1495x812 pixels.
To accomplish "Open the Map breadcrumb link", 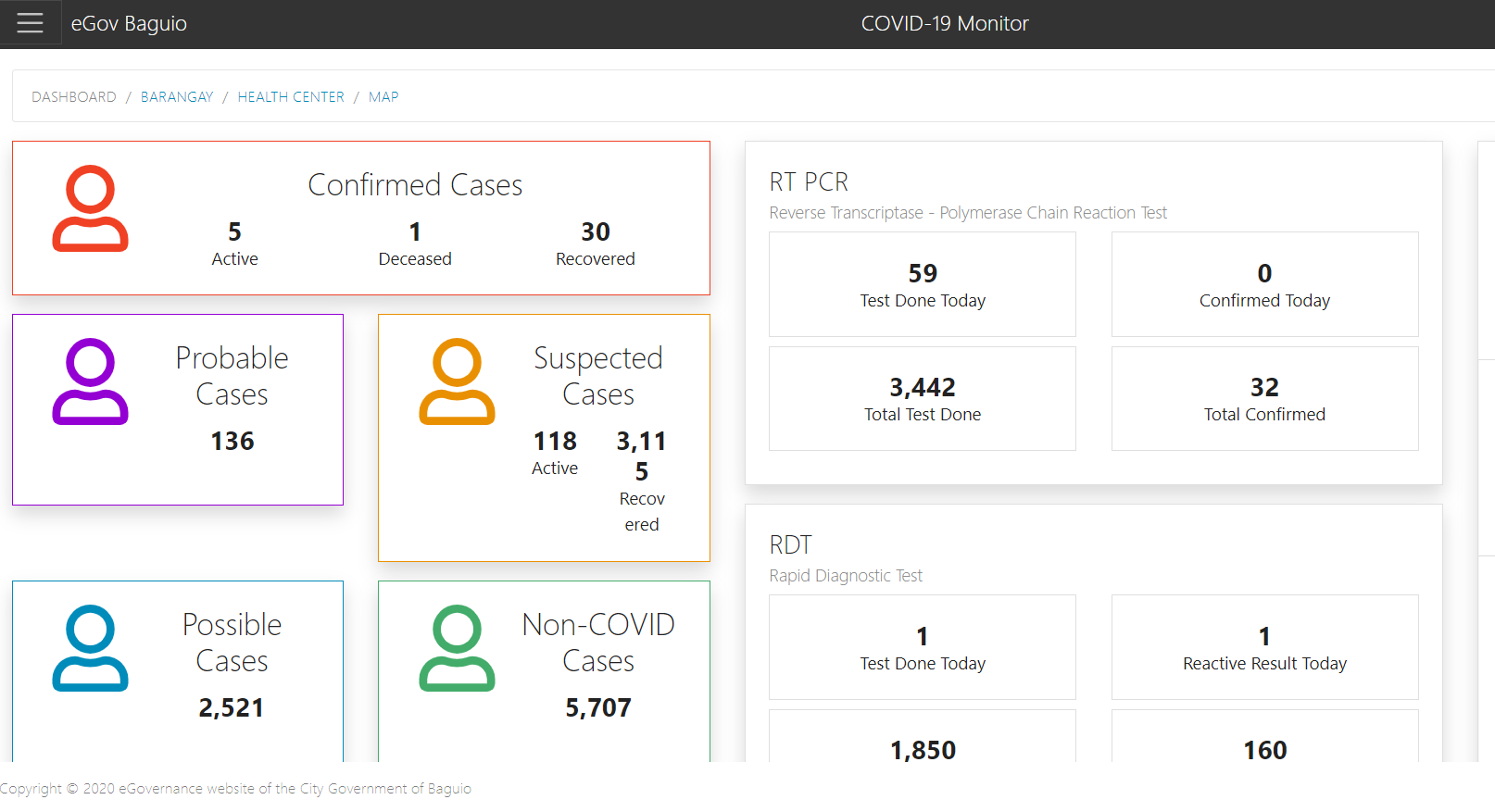I will coord(383,97).
